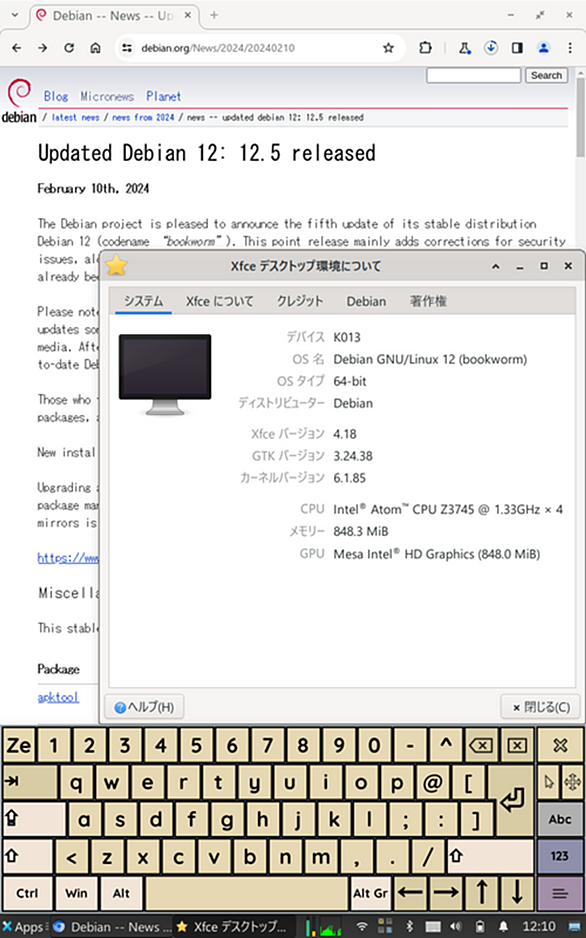The image size is (586, 938).
Task: Show Chrome downloads
Action: point(491,48)
